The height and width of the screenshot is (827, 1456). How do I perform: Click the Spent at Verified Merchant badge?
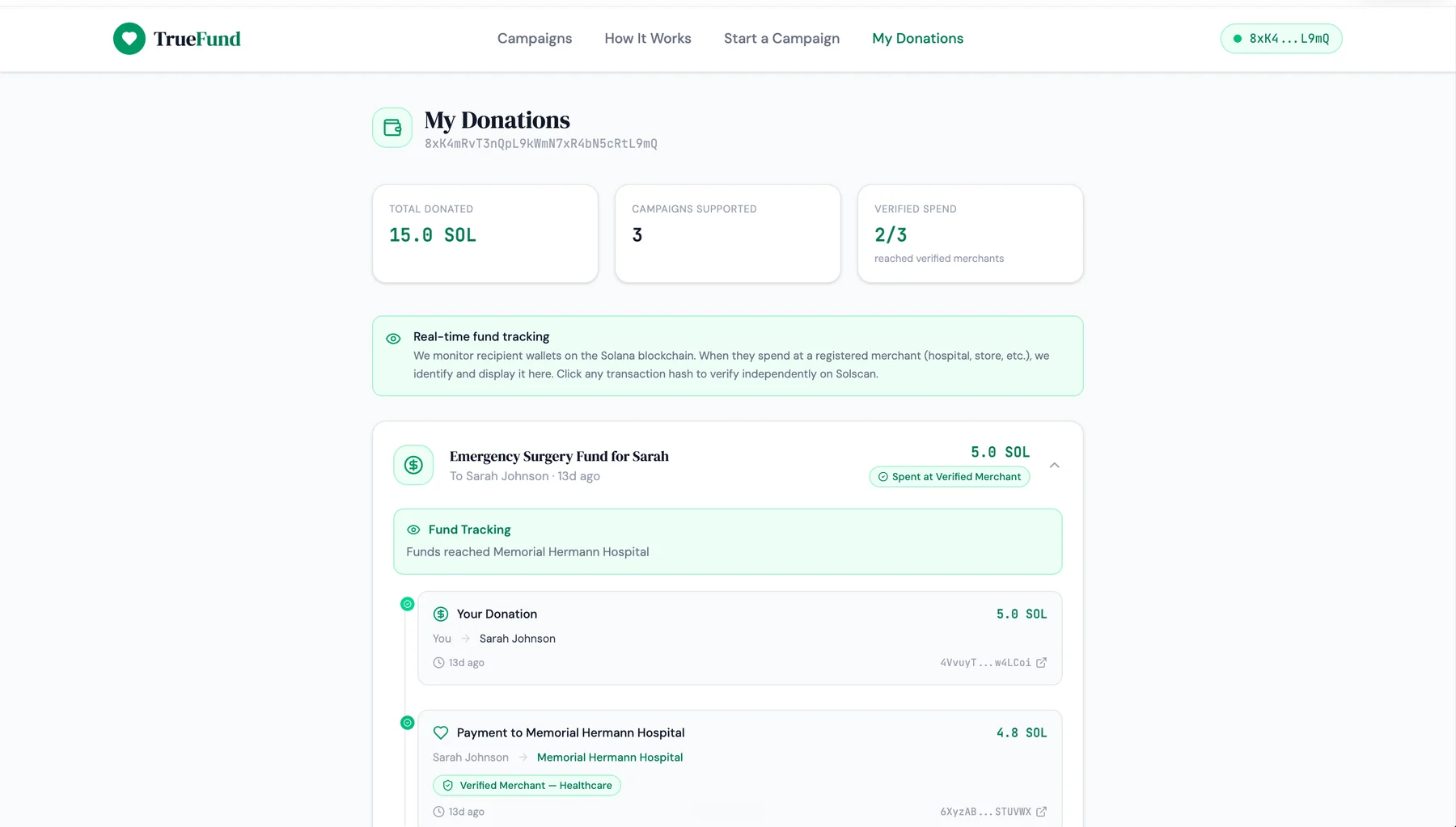(x=950, y=477)
